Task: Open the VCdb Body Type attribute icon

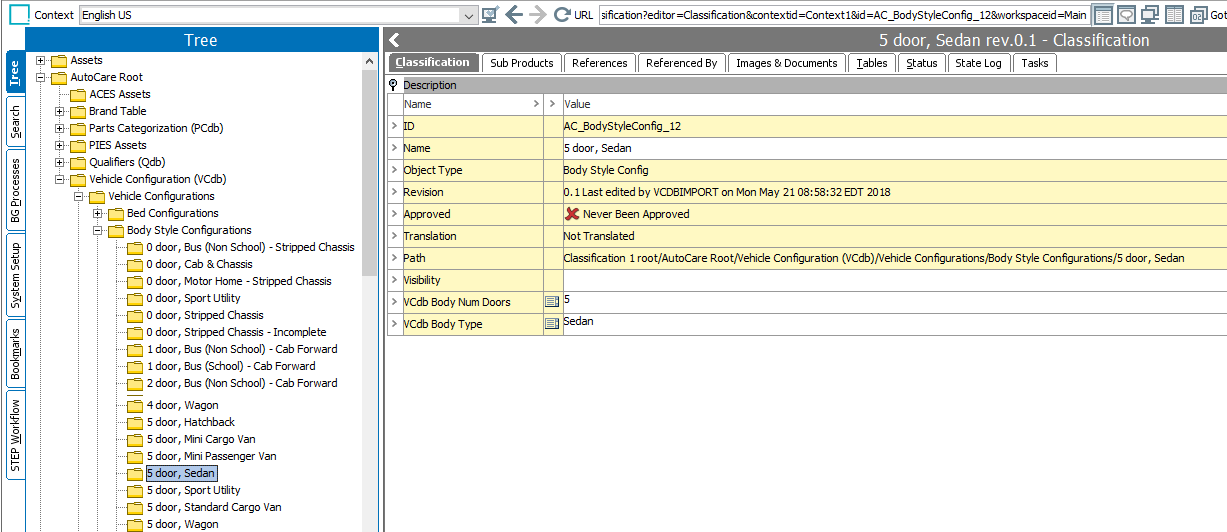Action: tap(552, 323)
